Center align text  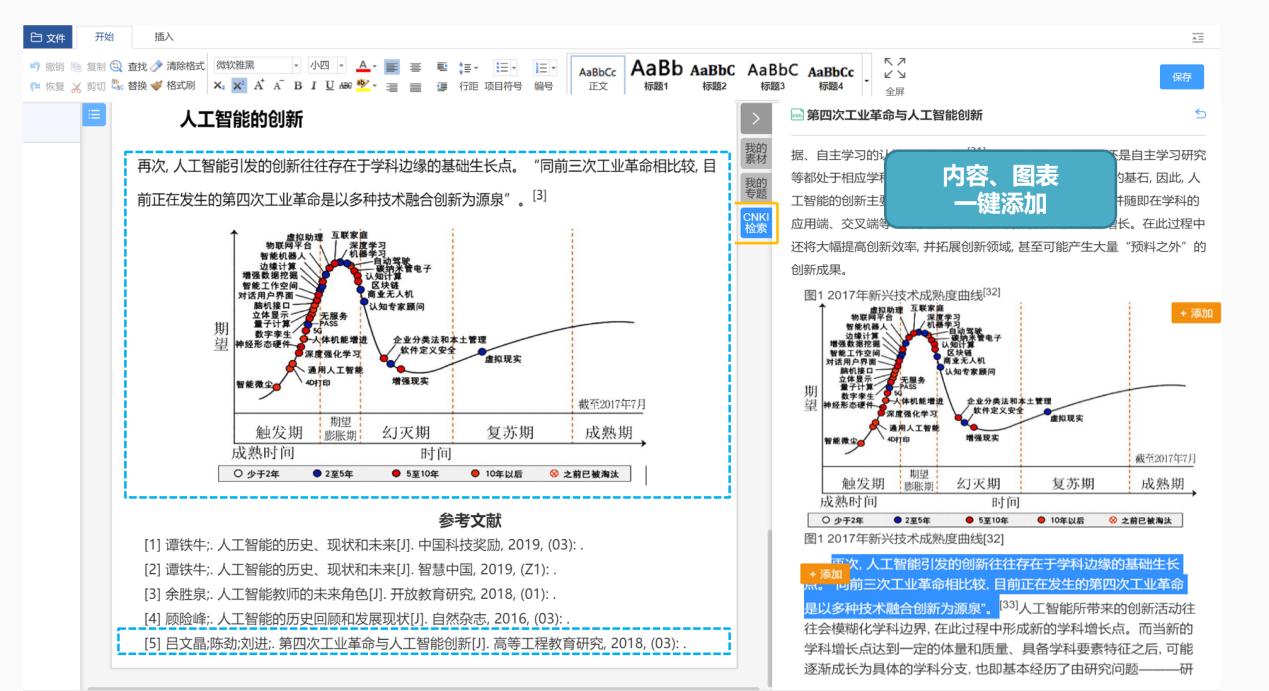(415, 66)
